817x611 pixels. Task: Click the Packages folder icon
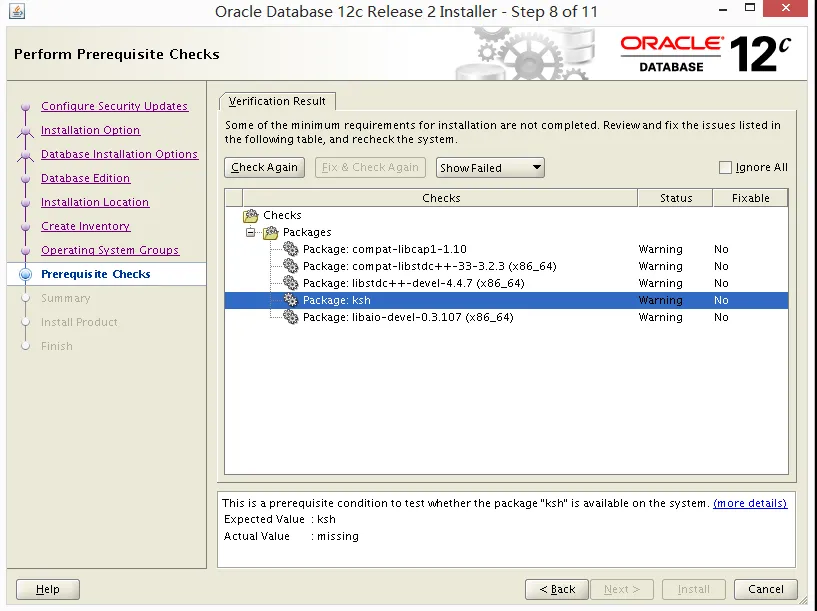(270, 232)
